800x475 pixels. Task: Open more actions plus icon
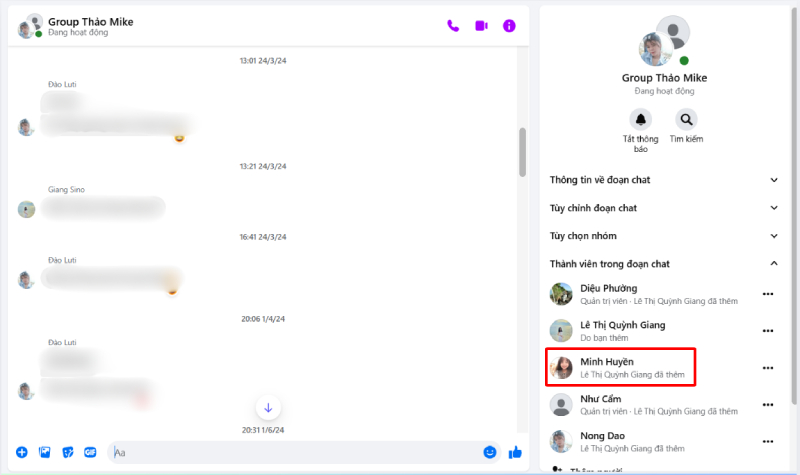point(22,452)
